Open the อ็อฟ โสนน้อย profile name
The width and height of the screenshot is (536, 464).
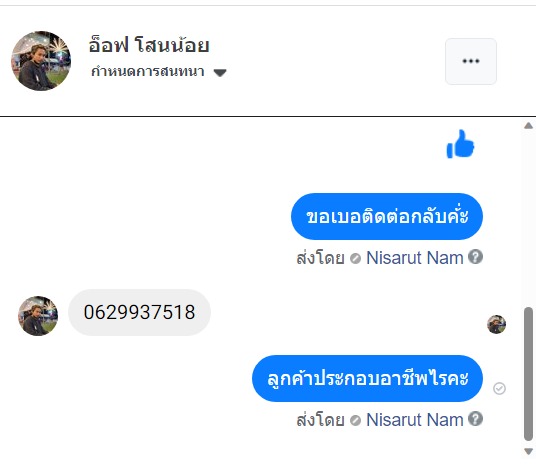(149, 45)
